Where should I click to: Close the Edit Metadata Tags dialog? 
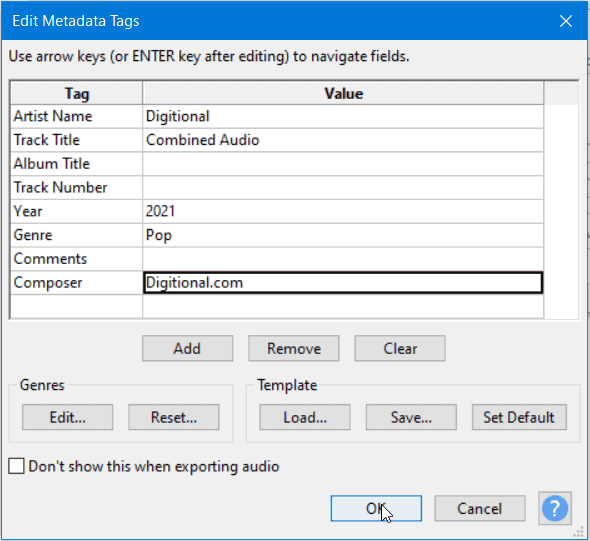[566, 21]
